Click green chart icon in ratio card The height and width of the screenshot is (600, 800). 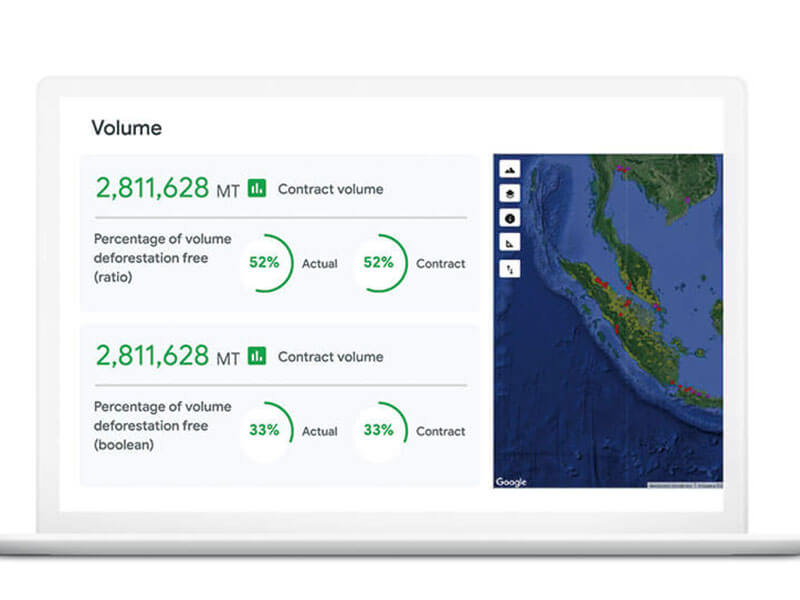click(x=257, y=188)
